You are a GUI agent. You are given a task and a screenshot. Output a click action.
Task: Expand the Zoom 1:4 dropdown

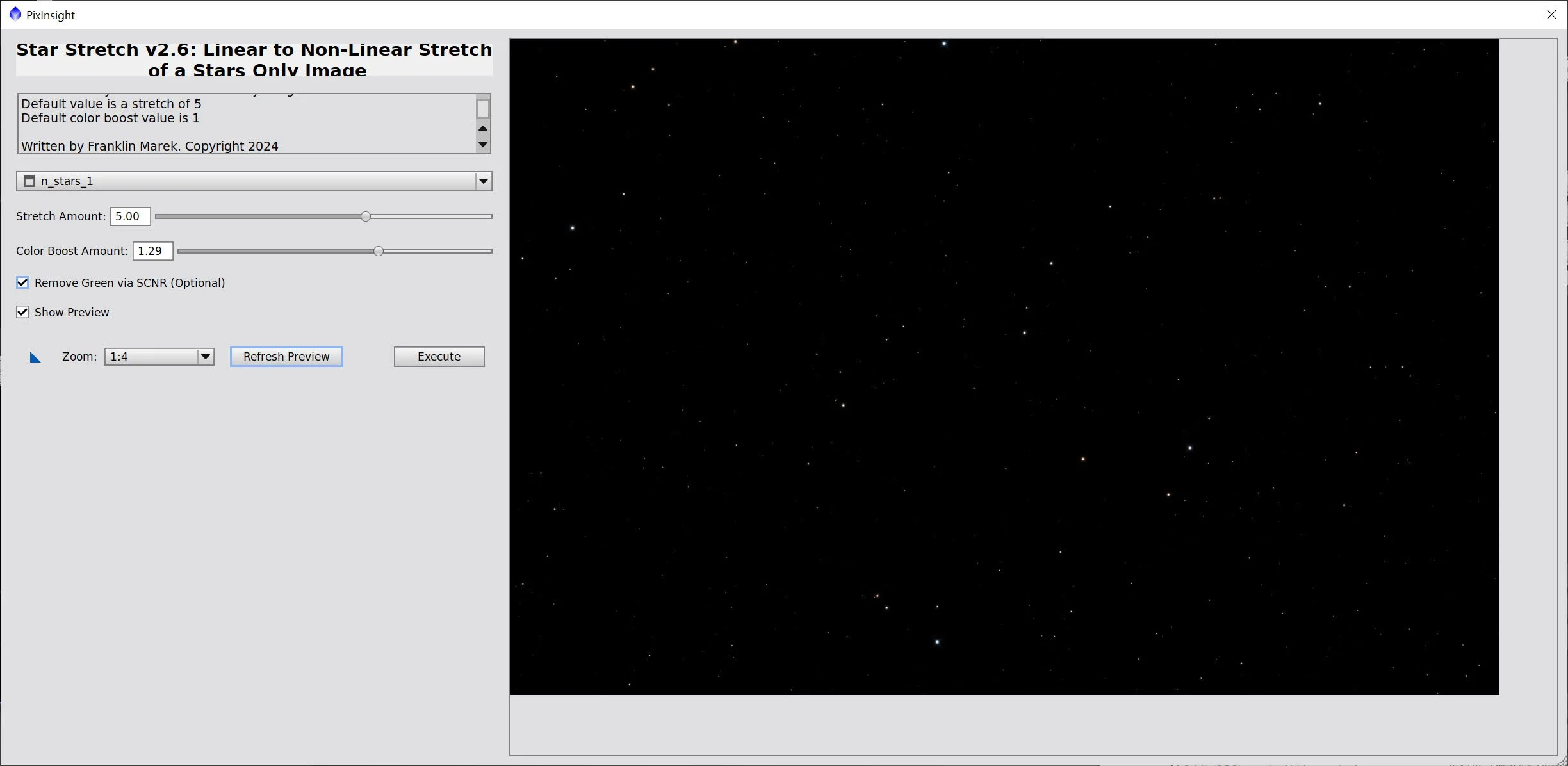click(x=205, y=357)
